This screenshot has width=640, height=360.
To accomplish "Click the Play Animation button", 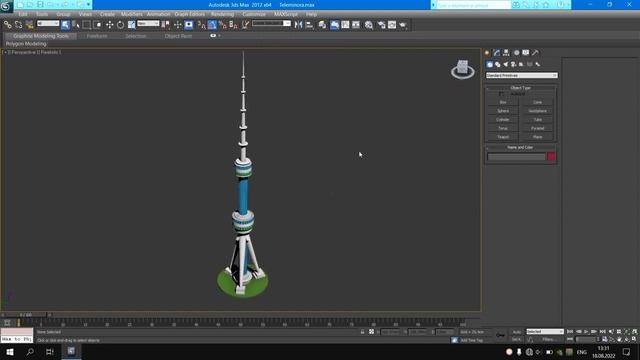I will [x=586, y=332].
